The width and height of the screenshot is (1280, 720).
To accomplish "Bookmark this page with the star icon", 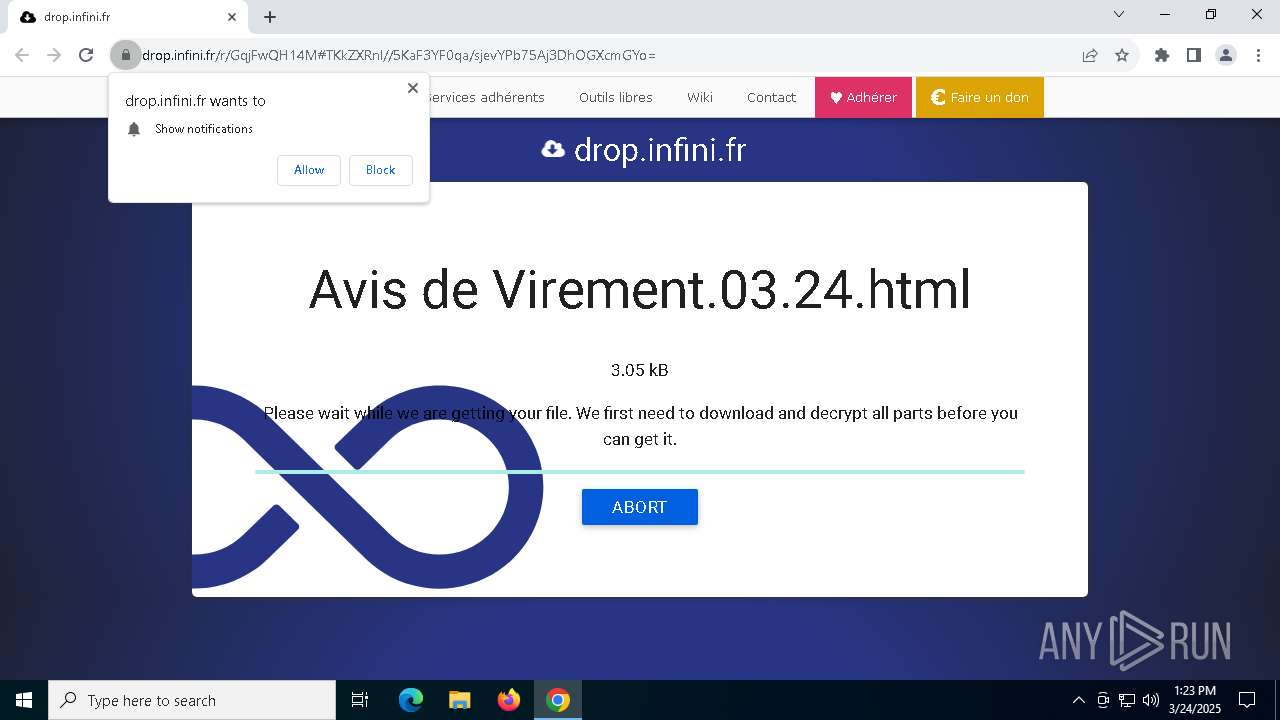I will [1122, 56].
